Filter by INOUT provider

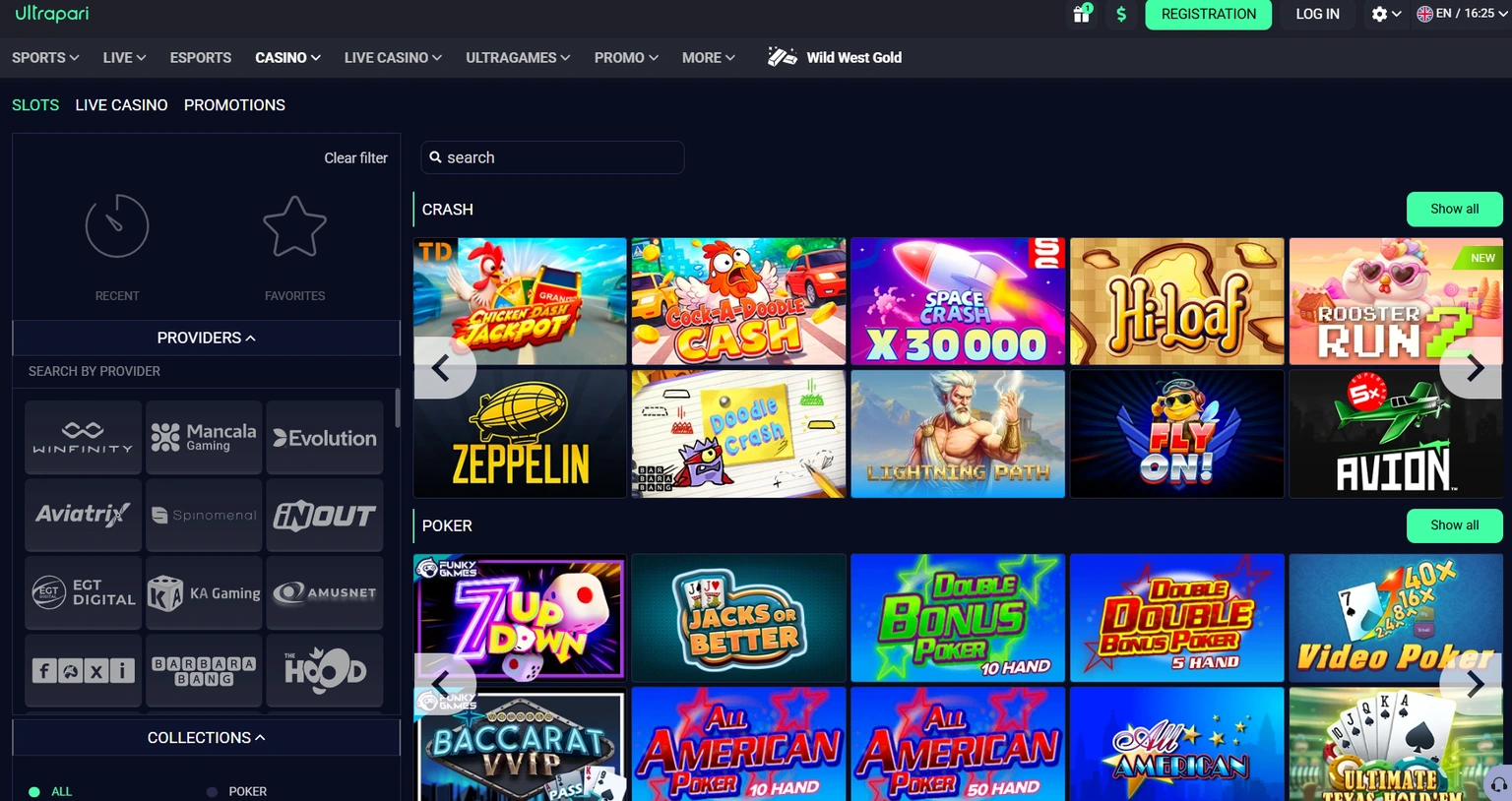325,515
